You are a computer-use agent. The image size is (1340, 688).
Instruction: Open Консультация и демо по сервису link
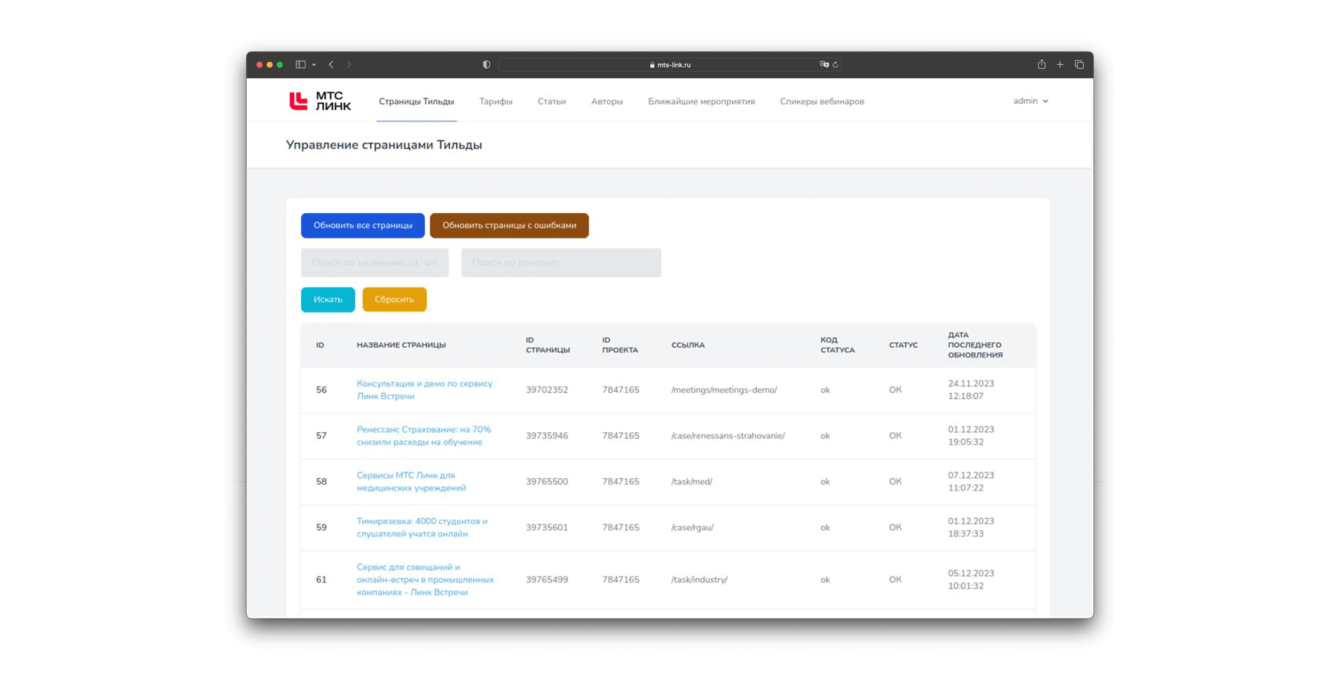[424, 390]
